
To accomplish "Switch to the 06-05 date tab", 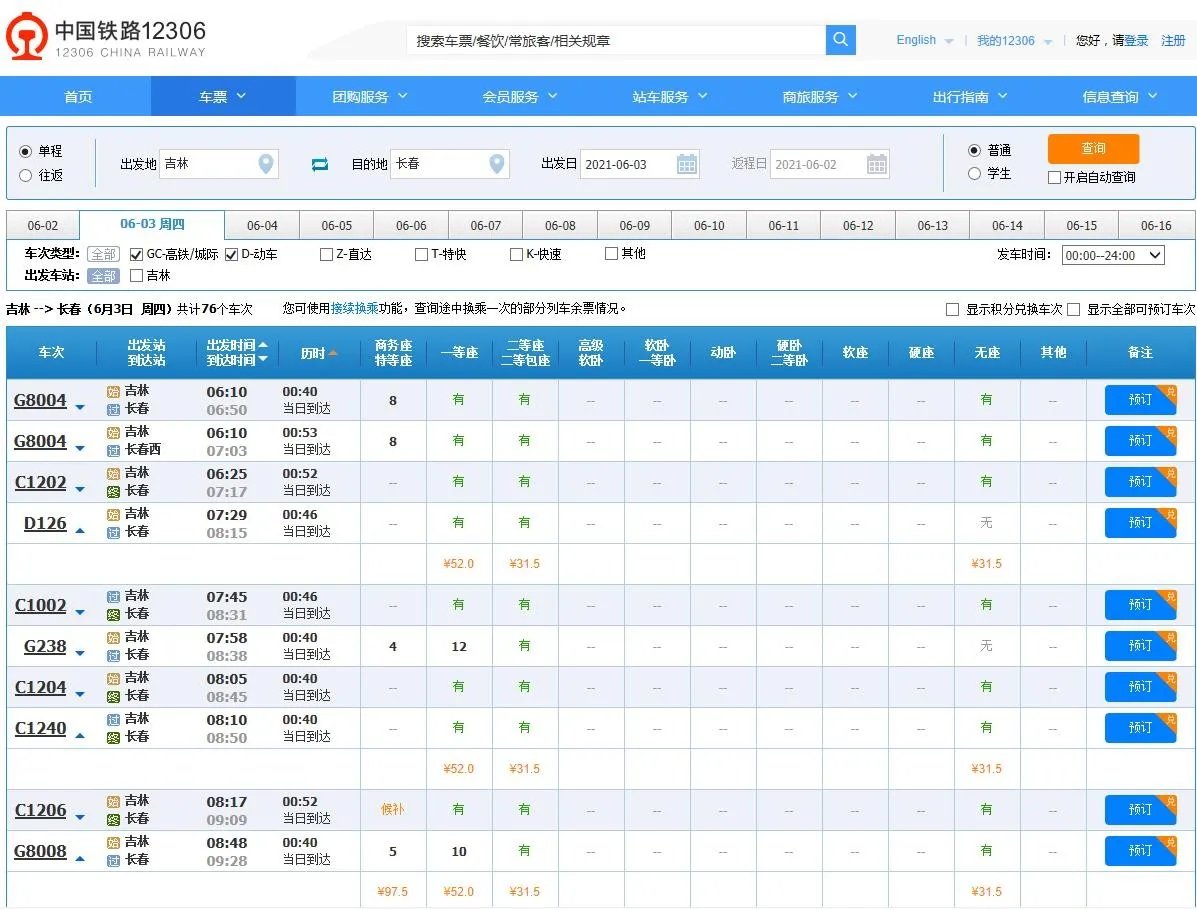I will click(336, 225).
